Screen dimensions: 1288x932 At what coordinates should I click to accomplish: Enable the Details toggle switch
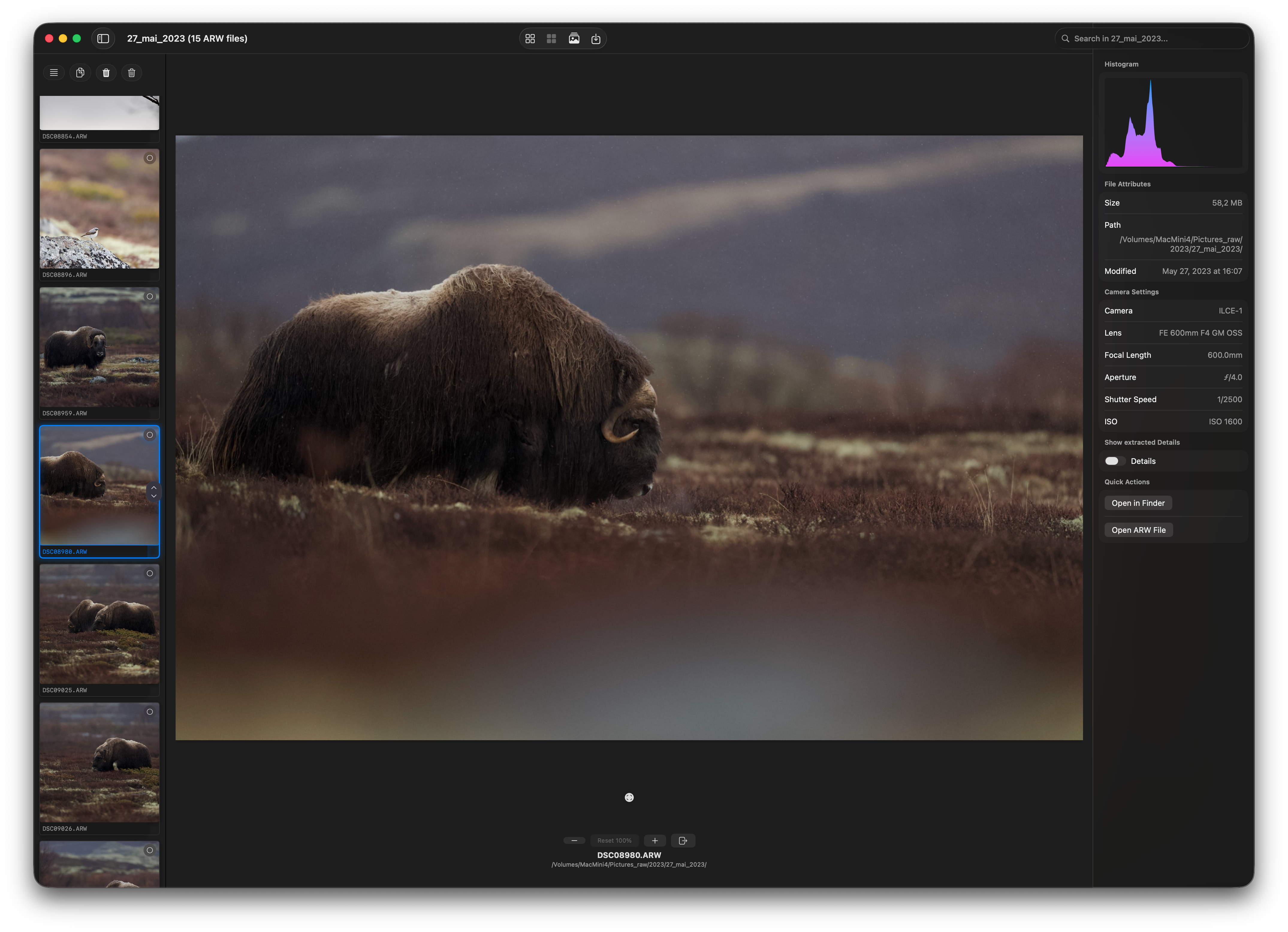click(x=1113, y=461)
